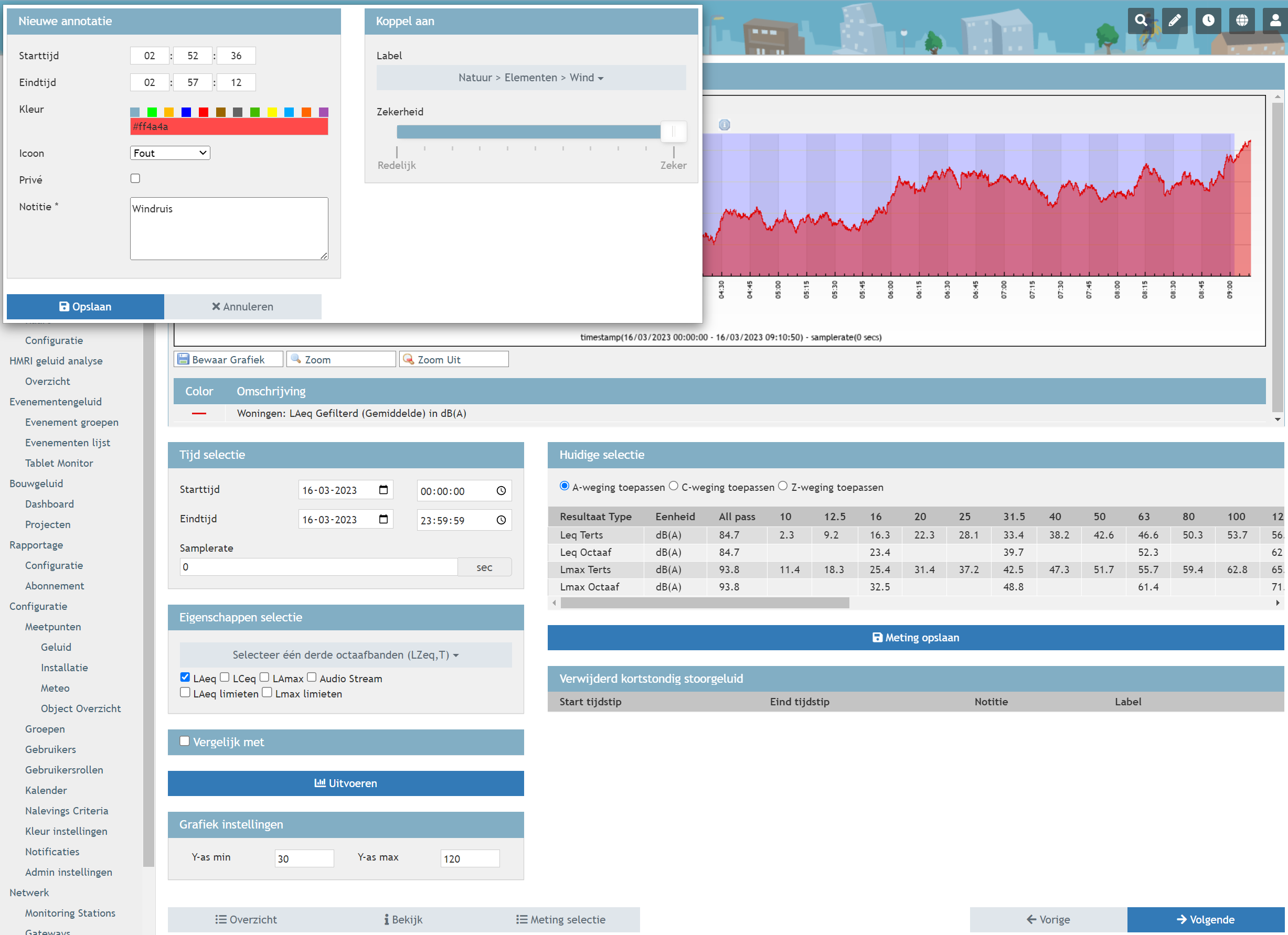Go to the Meting selectie tab
The image size is (1288, 935).
click(560, 919)
